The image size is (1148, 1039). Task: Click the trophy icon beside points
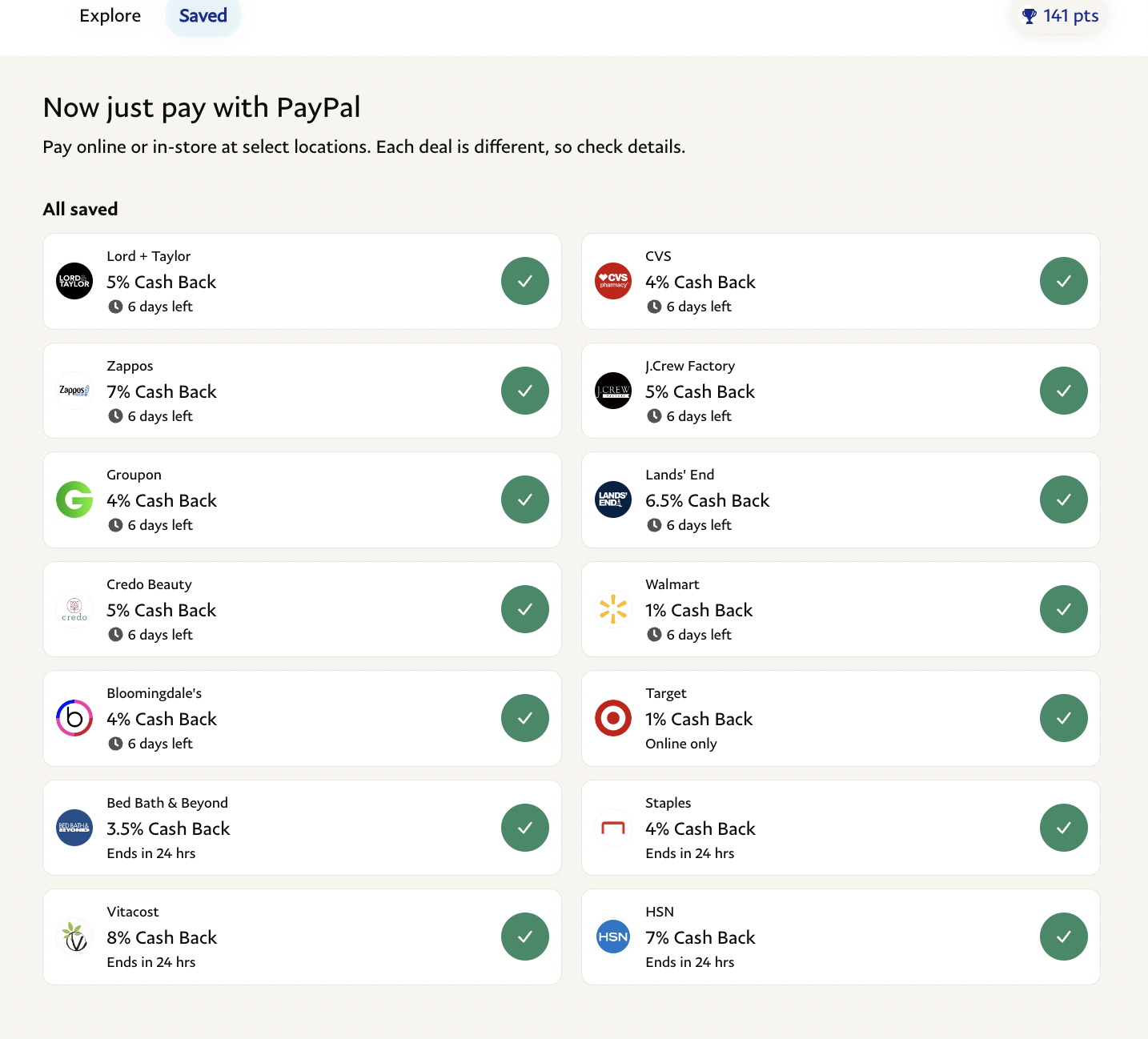point(1030,16)
